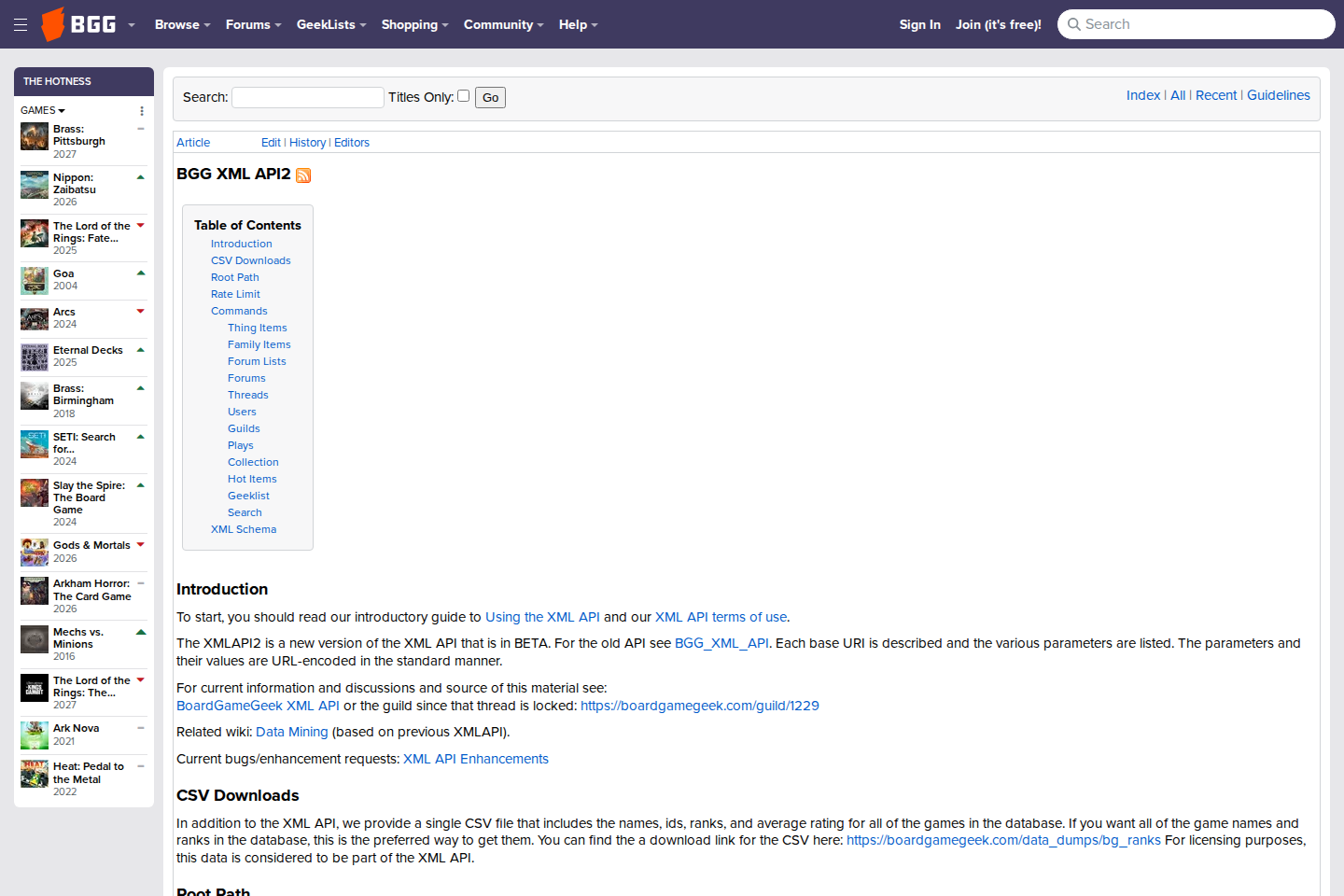Open the Guidelines link
Viewport: 1344px width, 896px height.
[x=1278, y=94]
